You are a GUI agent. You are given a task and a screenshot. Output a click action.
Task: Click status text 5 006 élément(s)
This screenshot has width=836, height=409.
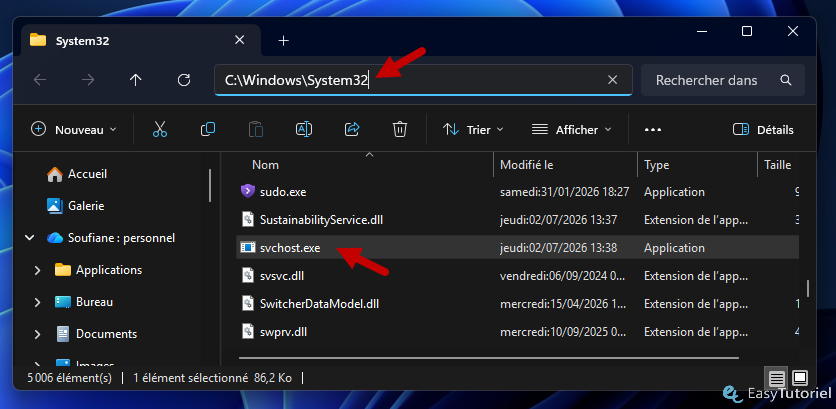(x=70, y=378)
